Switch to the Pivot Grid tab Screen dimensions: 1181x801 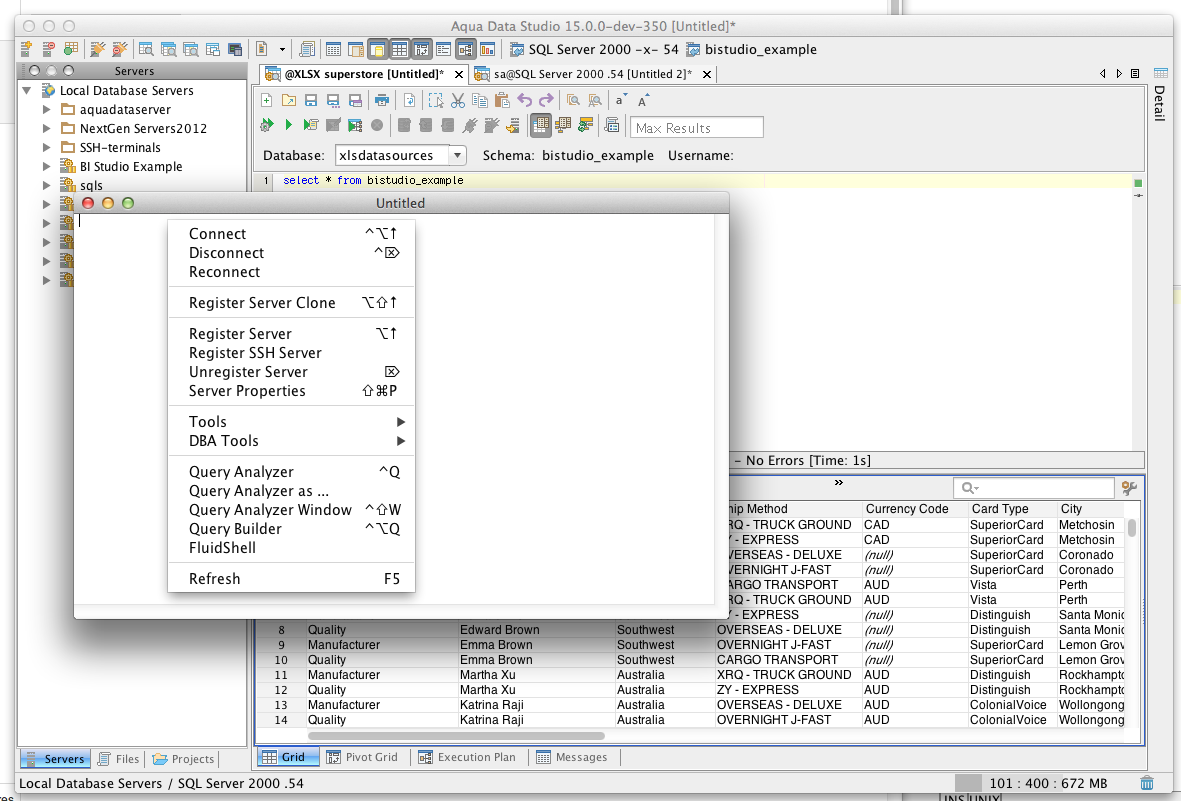tap(362, 757)
